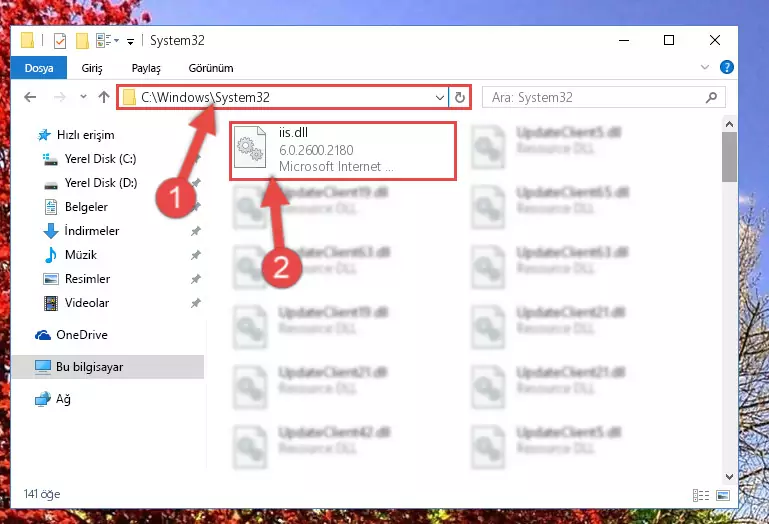Click the vertical scrollbar thumb
769x524 pixels.
pos(729,157)
